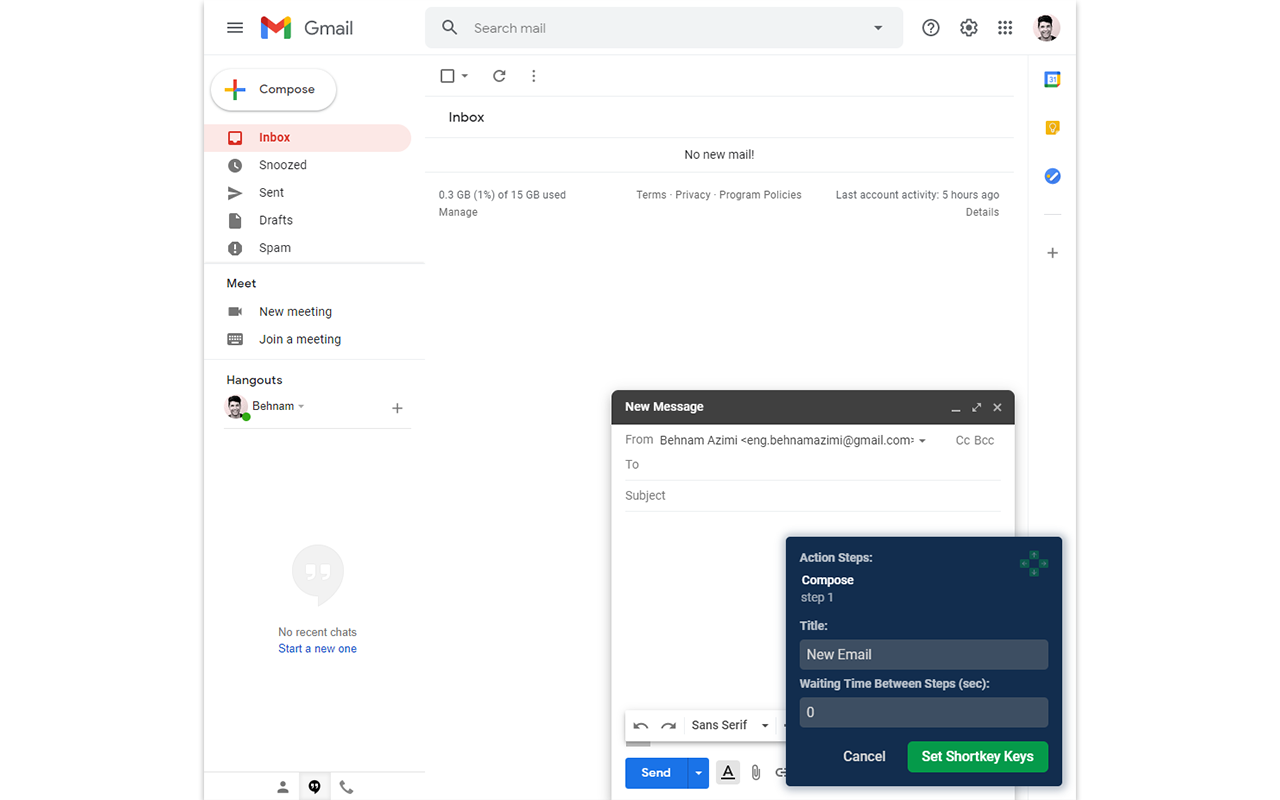Image resolution: width=1280 pixels, height=800 pixels.
Task: Click the Manage storage link
Action: point(458,212)
